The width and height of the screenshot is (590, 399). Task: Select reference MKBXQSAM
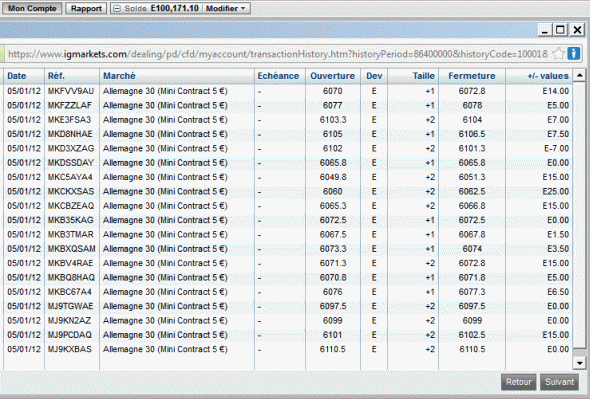click(71, 249)
